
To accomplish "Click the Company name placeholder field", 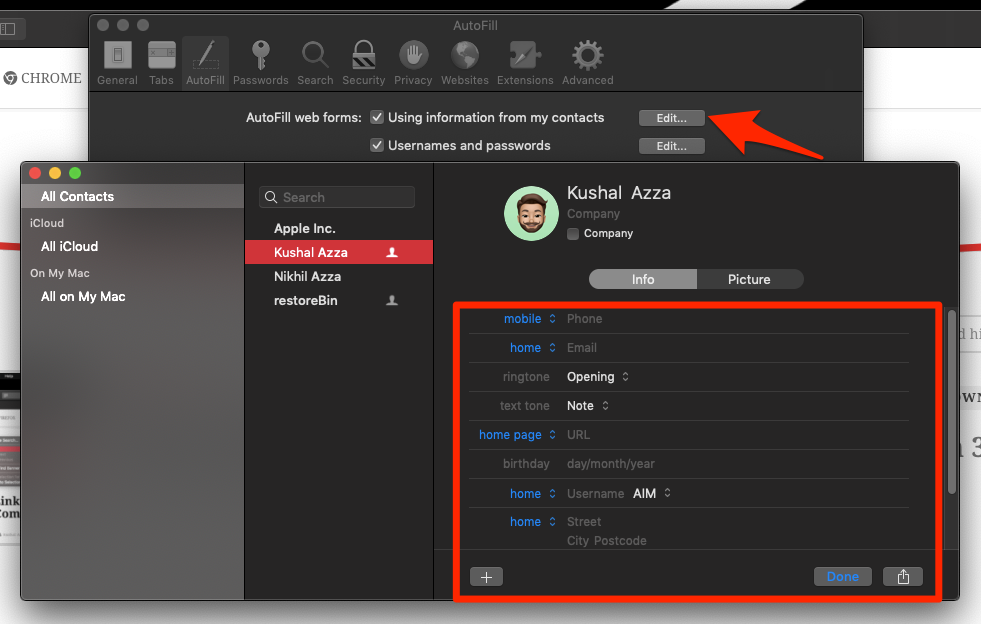I will tap(593, 213).
